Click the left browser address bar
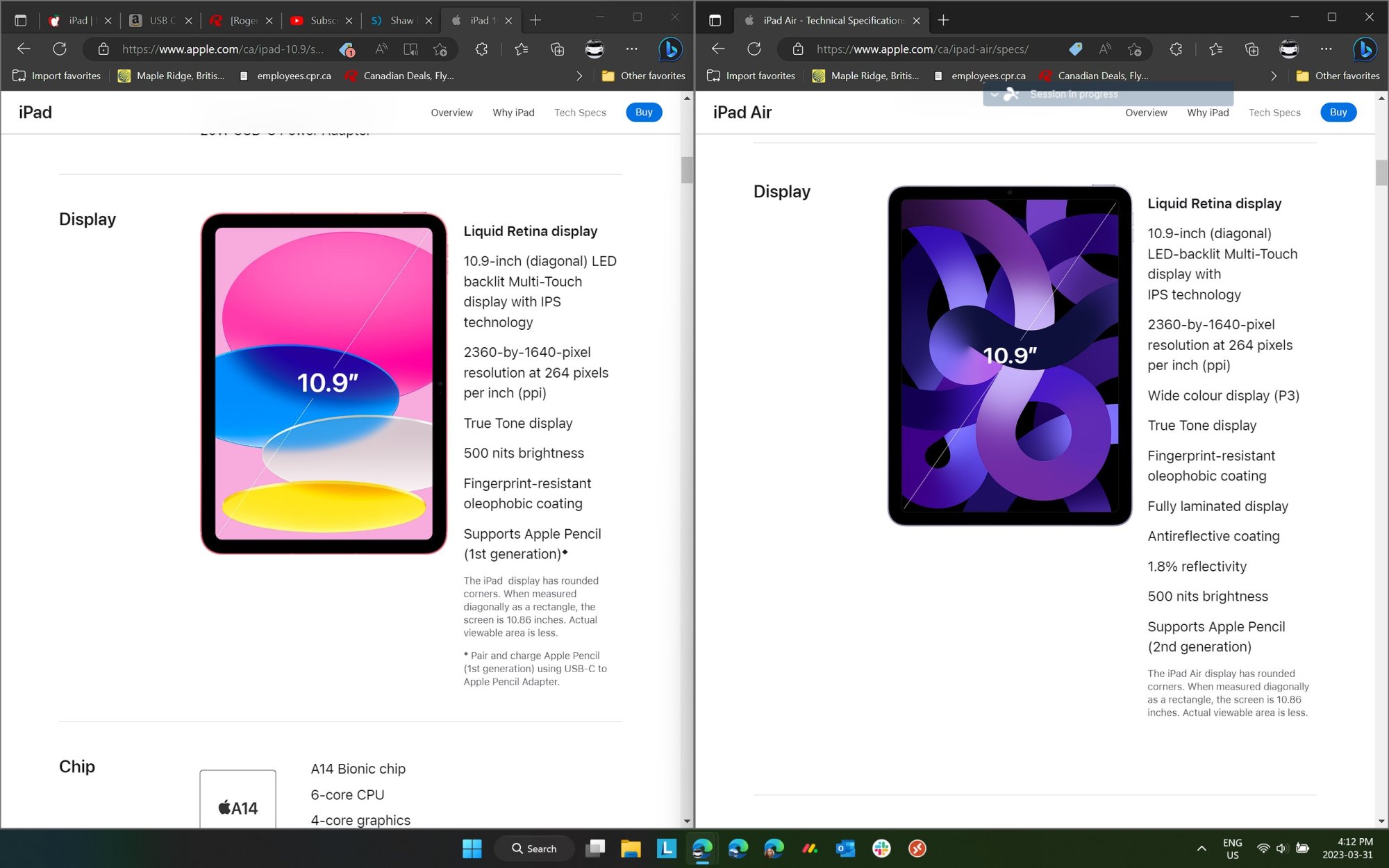The height and width of the screenshot is (868, 1389). pos(222,49)
